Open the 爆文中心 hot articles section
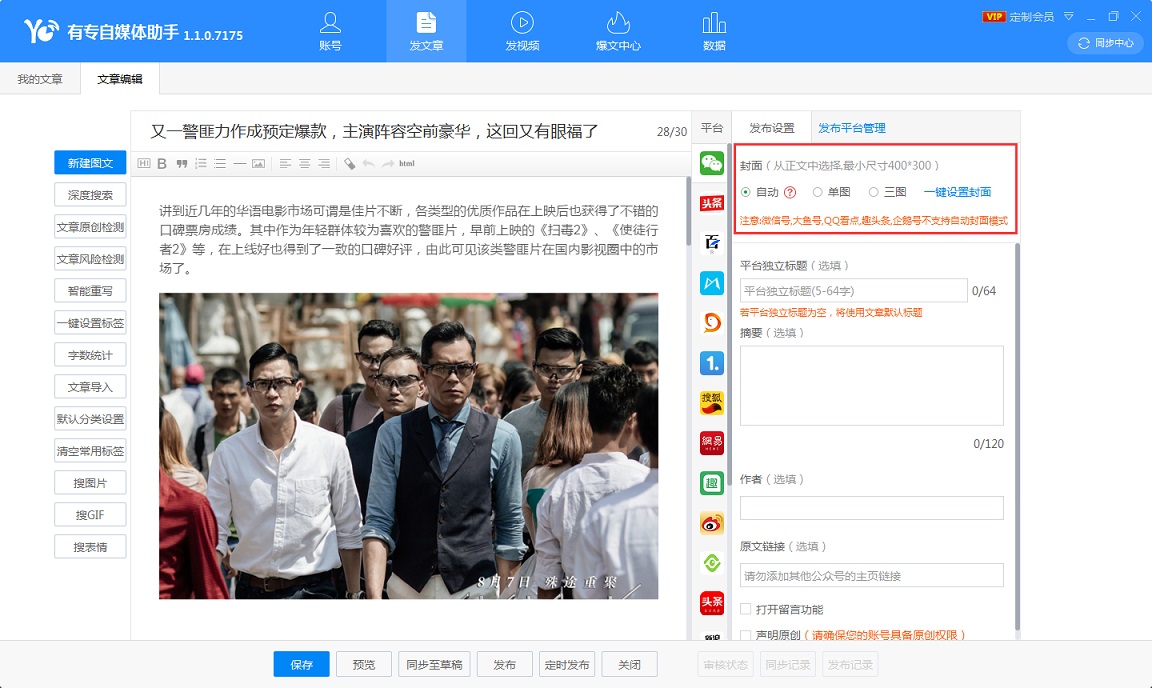 click(x=618, y=31)
